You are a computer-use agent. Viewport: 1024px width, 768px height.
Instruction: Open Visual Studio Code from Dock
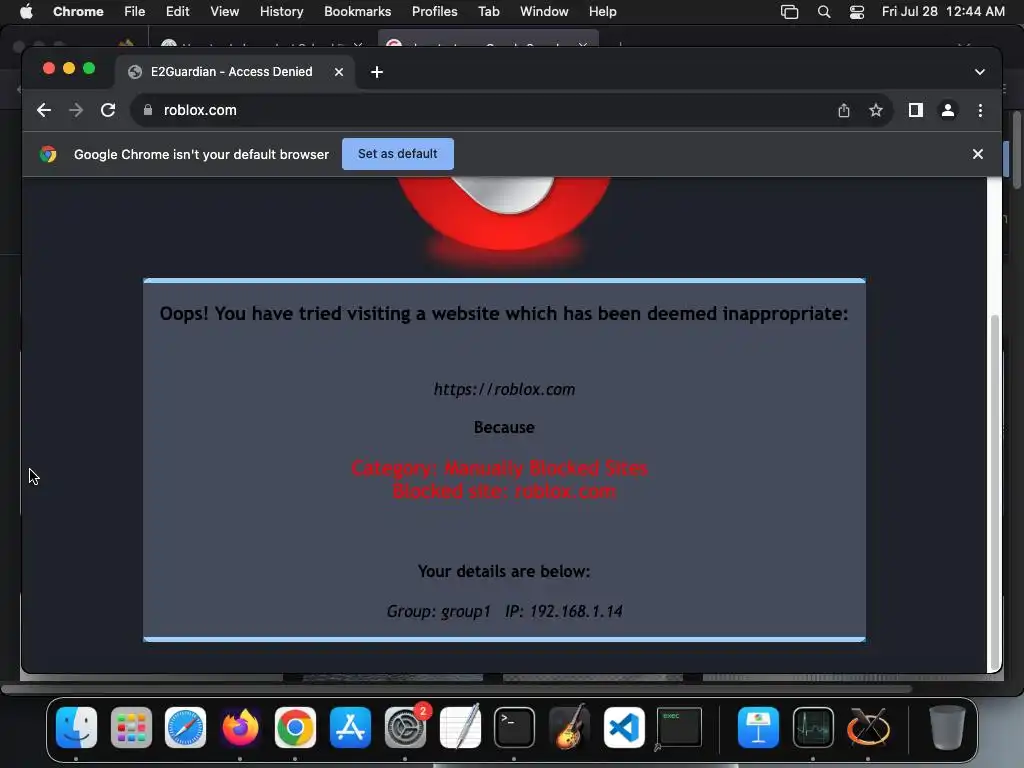coord(624,727)
